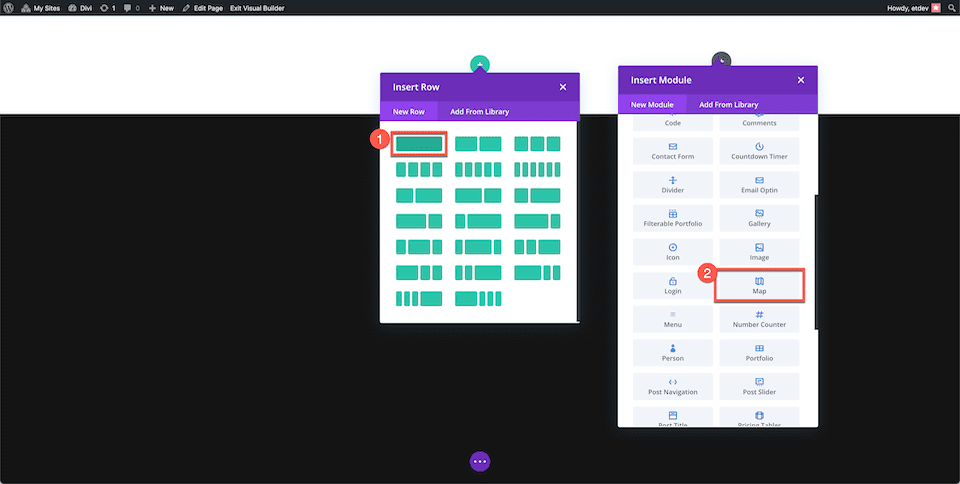This screenshot has height=484, width=960.
Task: Click the green add row plus button
Action: pos(480,64)
